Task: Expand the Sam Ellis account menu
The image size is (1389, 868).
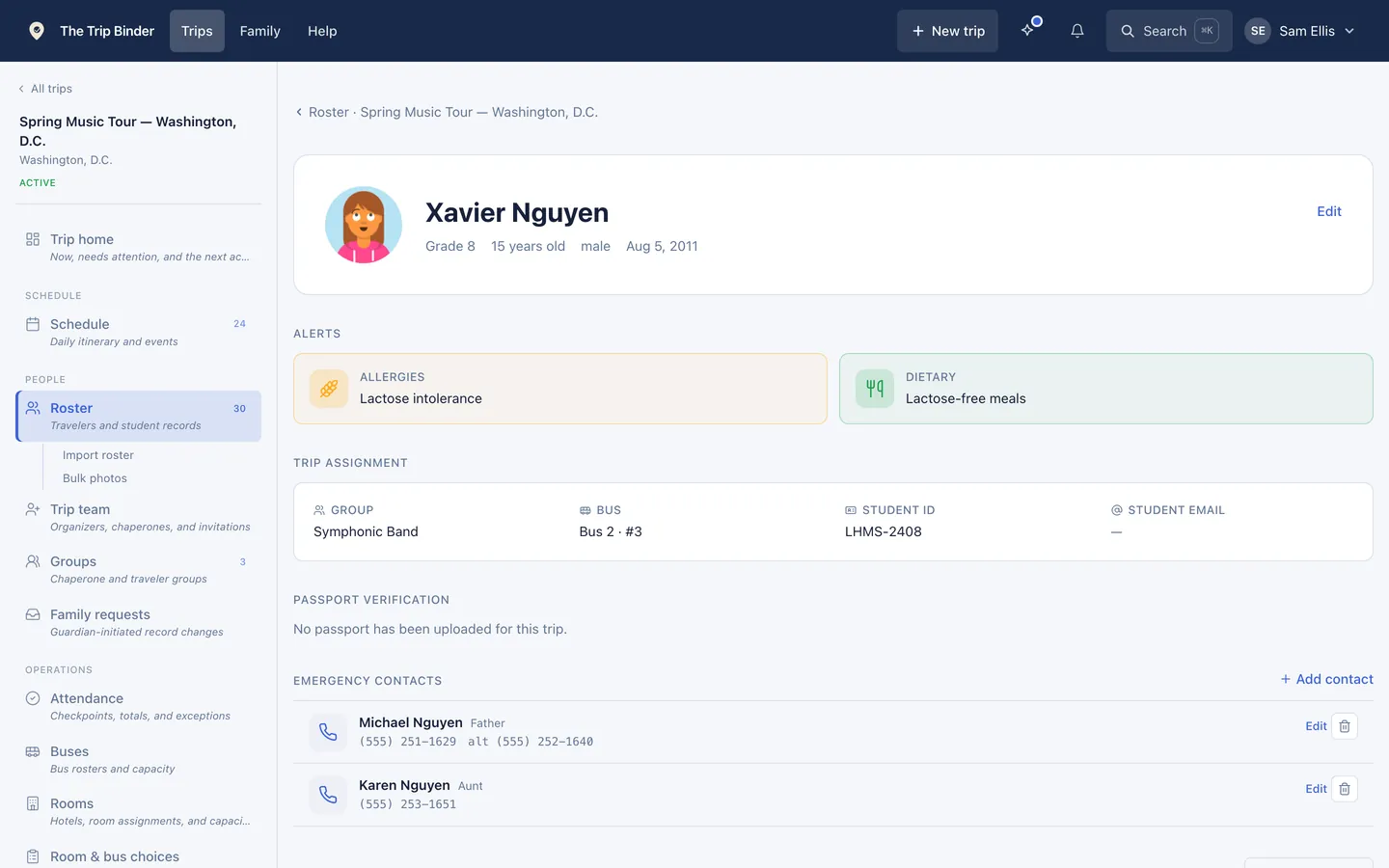Action: point(1300,31)
